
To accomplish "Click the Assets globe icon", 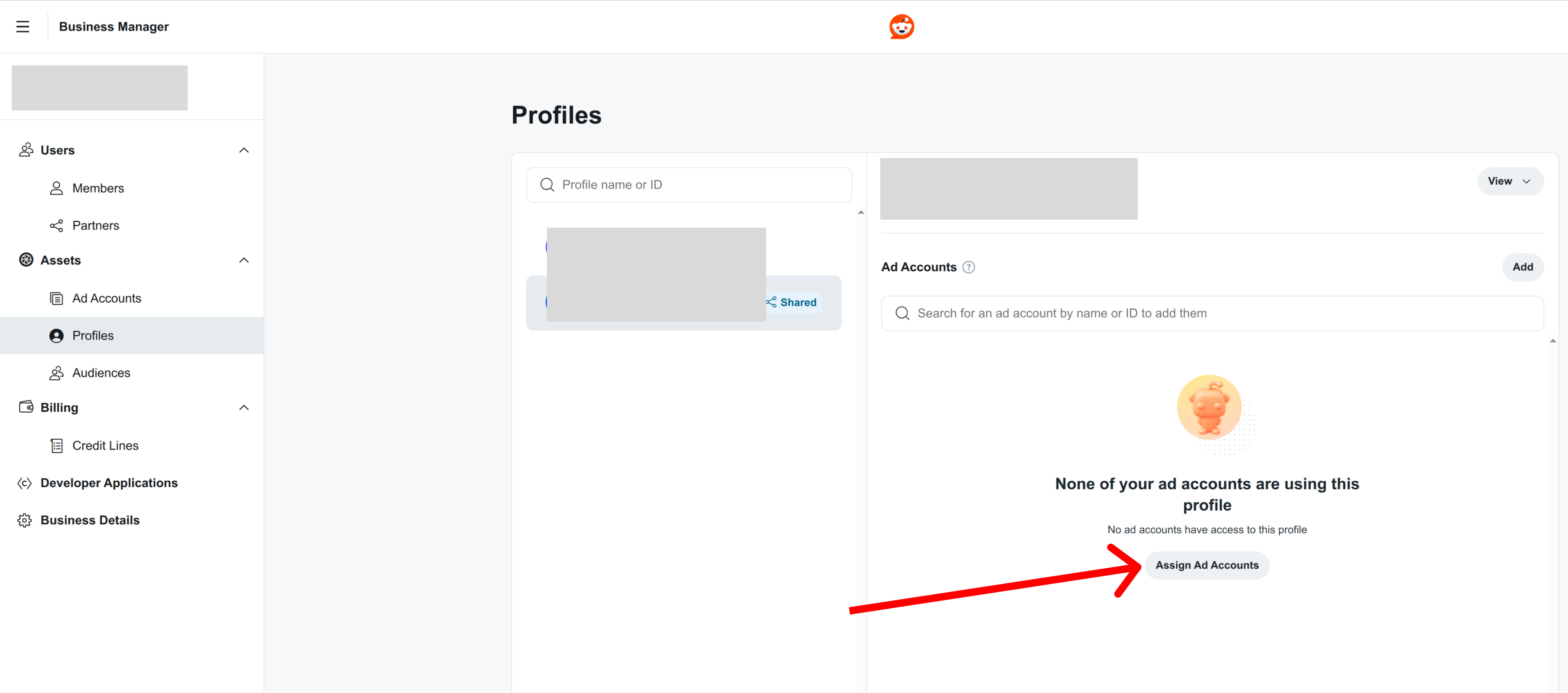I will point(26,260).
